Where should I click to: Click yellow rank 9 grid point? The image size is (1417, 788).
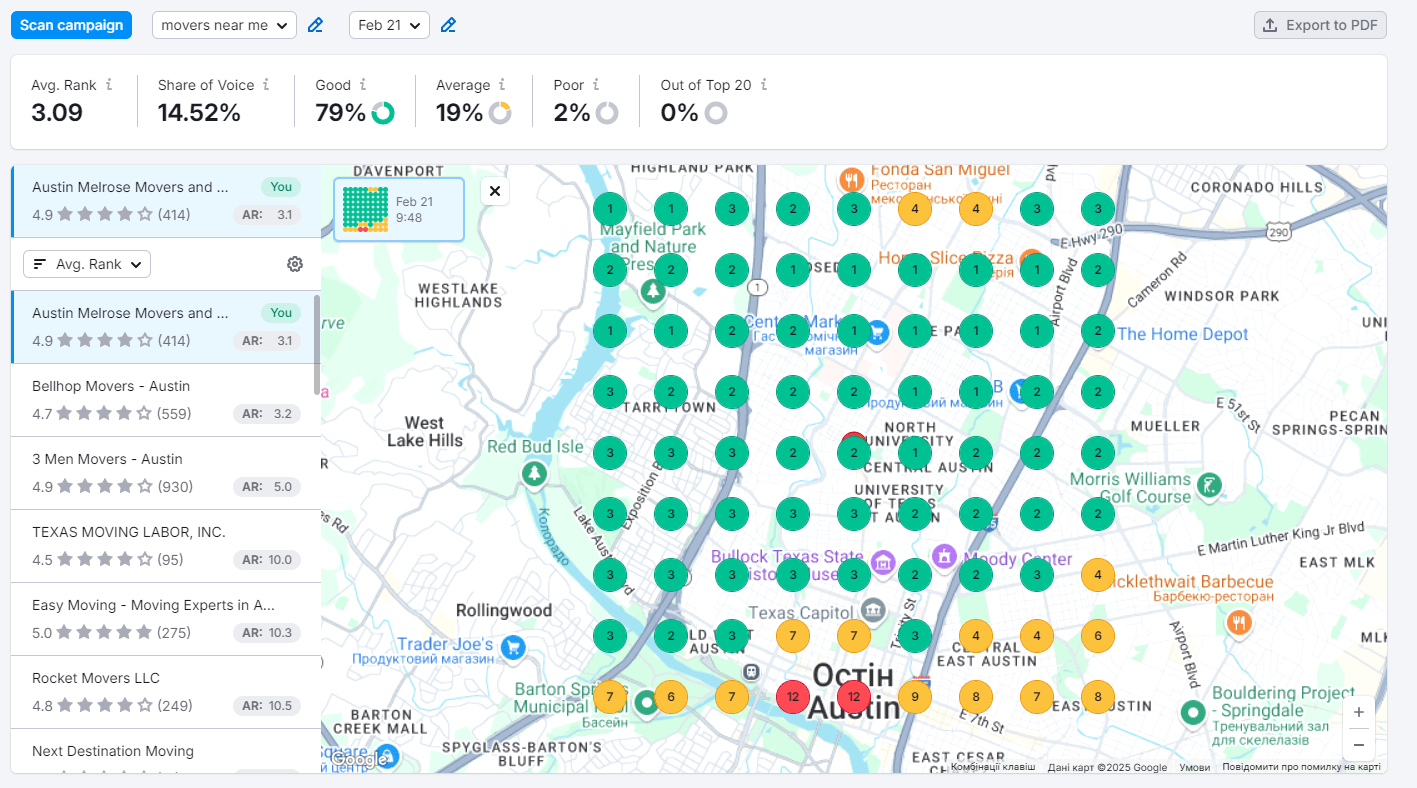click(915, 696)
